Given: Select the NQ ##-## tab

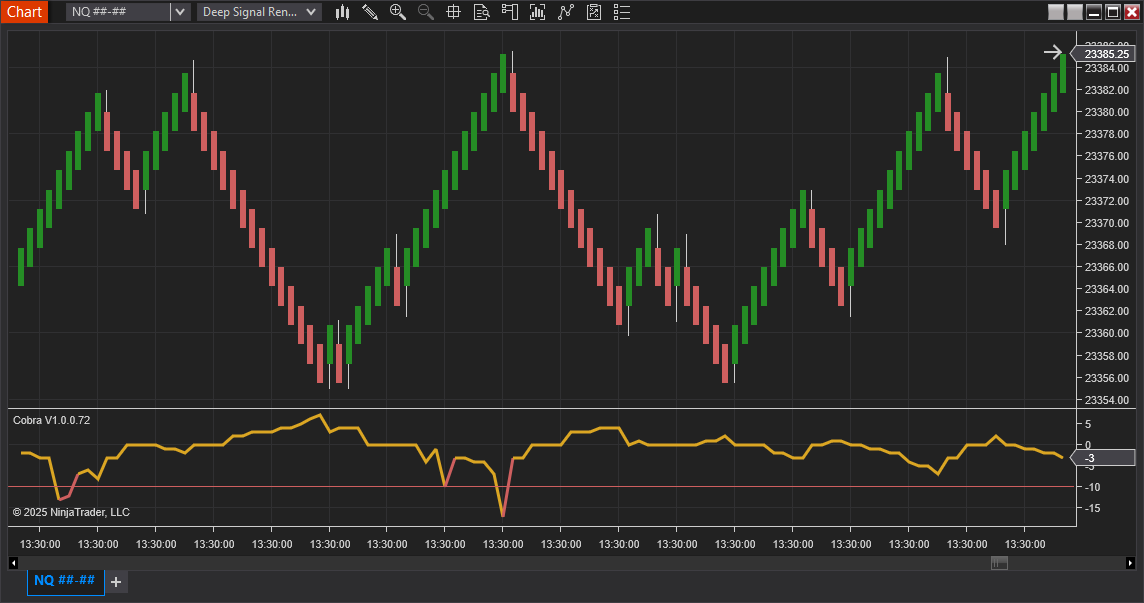Looking at the screenshot, I should click(65, 581).
